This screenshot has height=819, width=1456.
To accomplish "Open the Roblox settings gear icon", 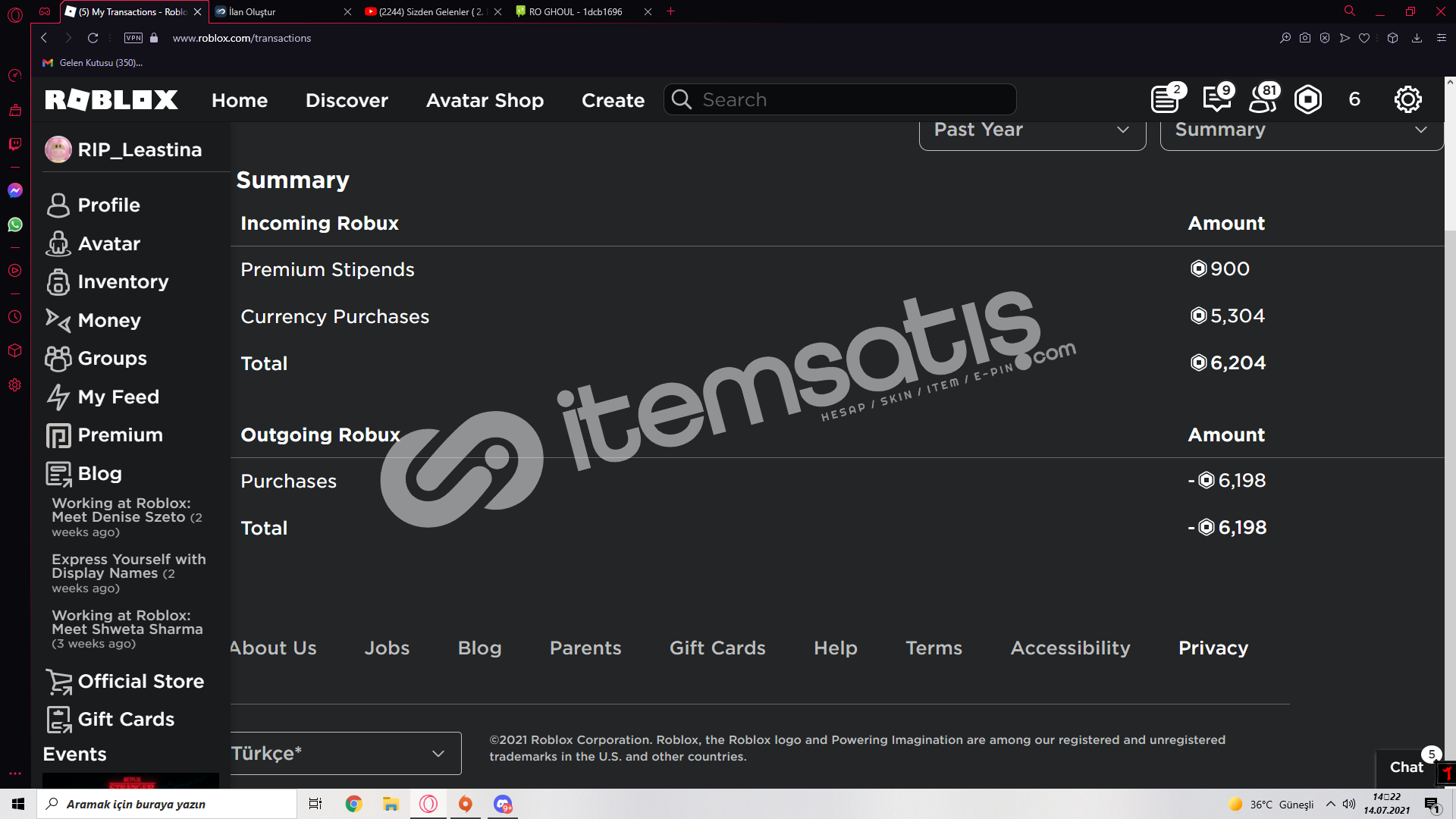I will point(1407,99).
